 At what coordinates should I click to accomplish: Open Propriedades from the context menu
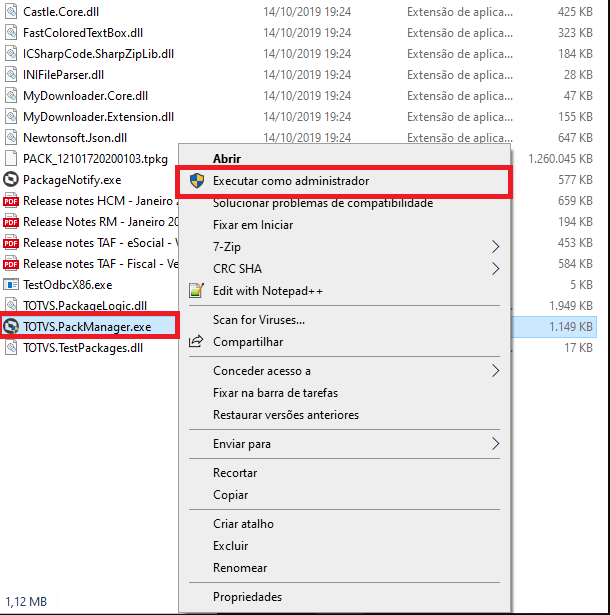click(x=247, y=597)
